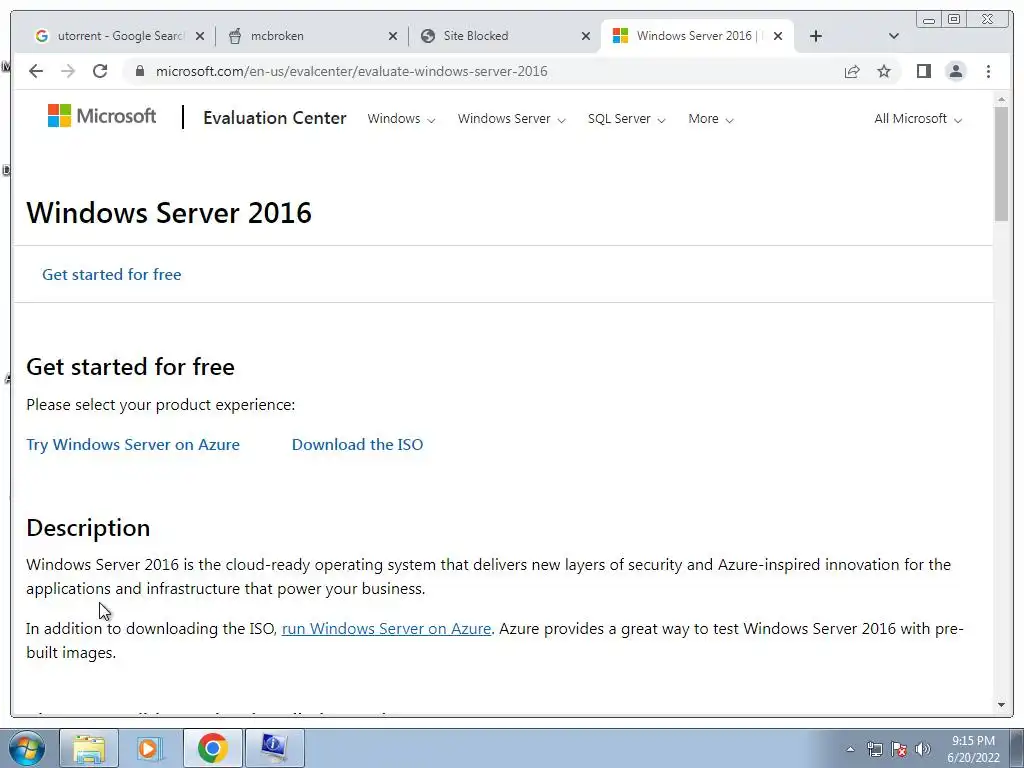Click the Chrome taskbar icon
1024x768 pixels.
[213, 748]
